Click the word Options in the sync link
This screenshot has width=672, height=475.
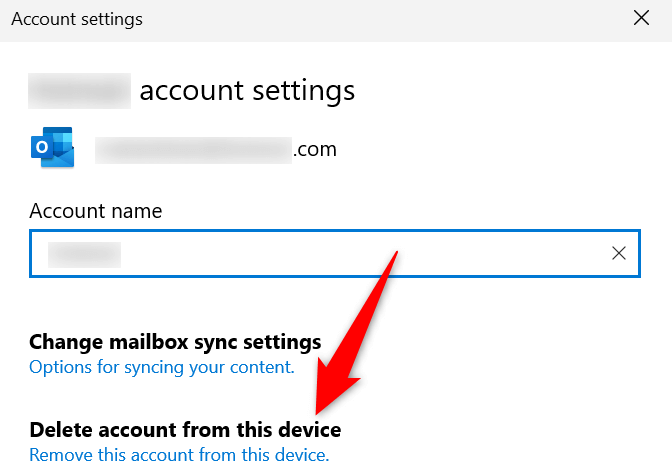[x=57, y=367]
